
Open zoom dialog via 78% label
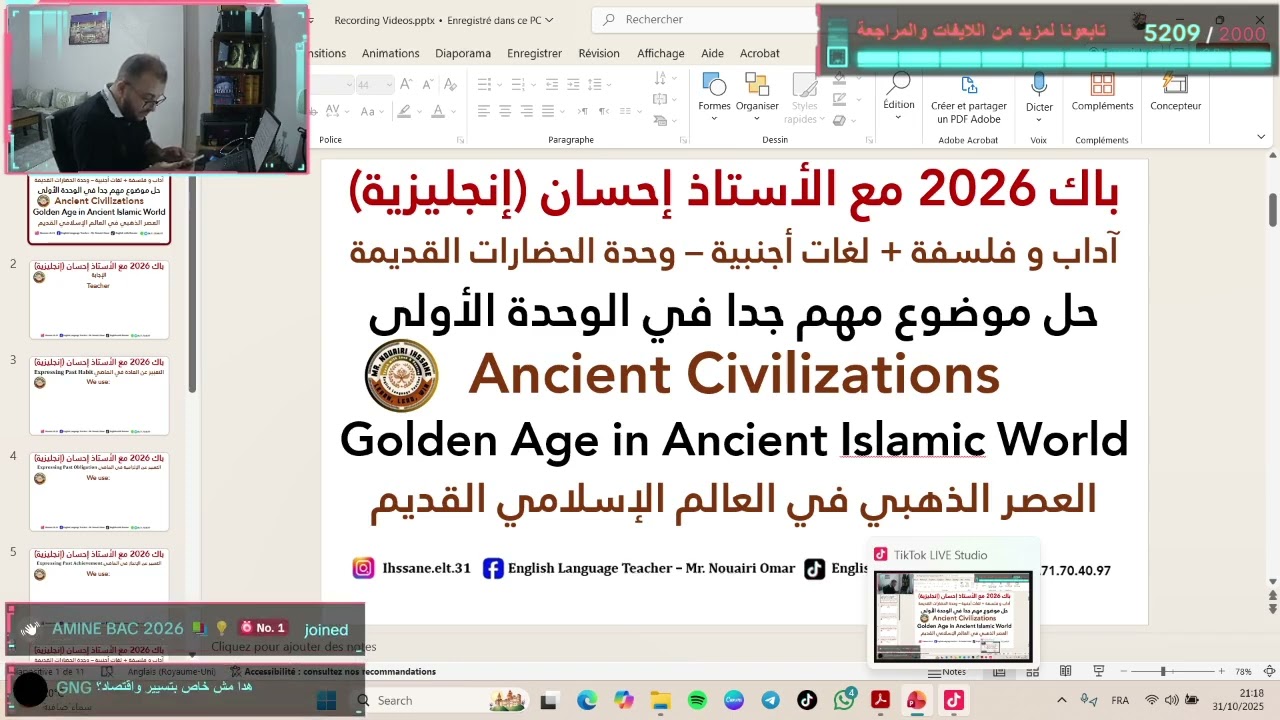click(1243, 672)
